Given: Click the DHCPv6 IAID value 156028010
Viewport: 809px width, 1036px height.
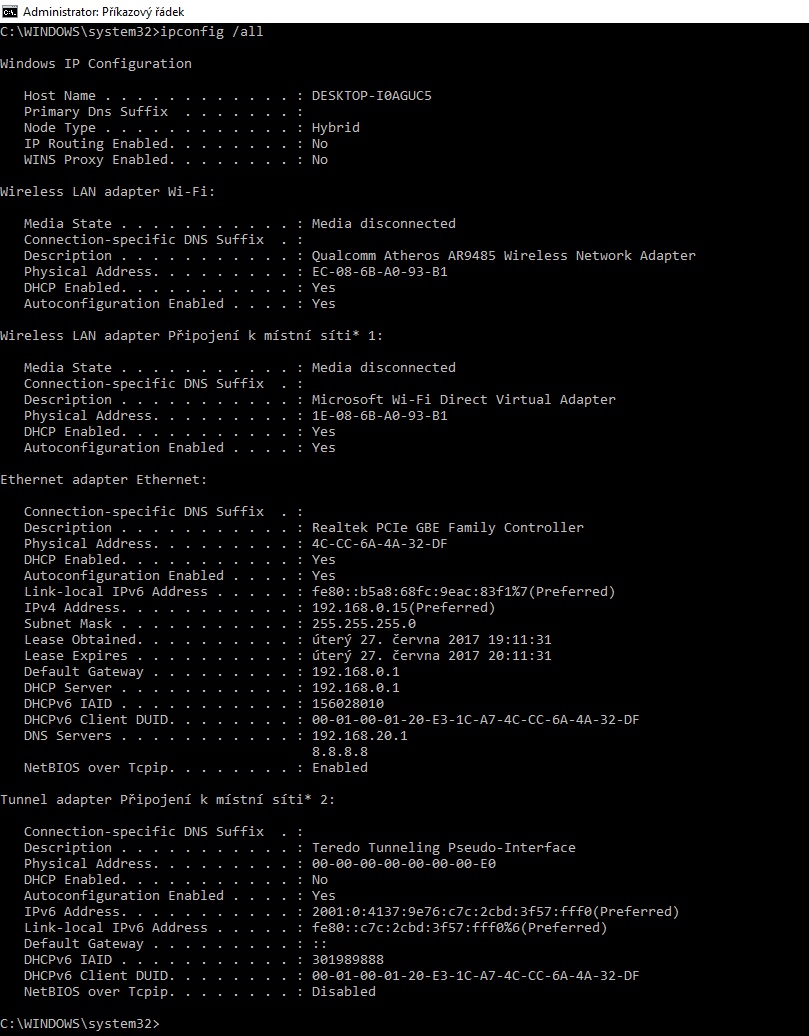Looking at the screenshot, I should pos(347,704).
